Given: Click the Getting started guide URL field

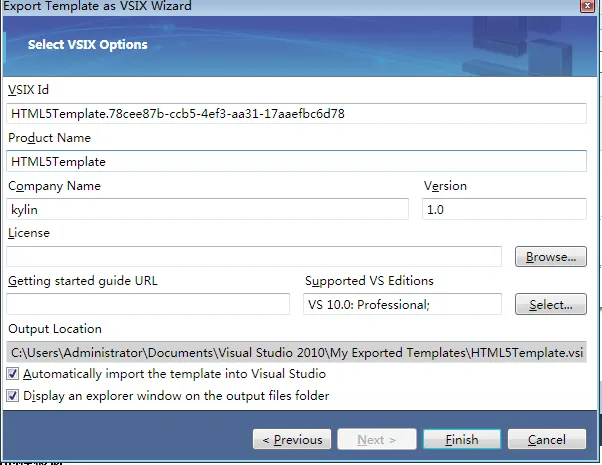Looking at the screenshot, I should click(x=148, y=304).
